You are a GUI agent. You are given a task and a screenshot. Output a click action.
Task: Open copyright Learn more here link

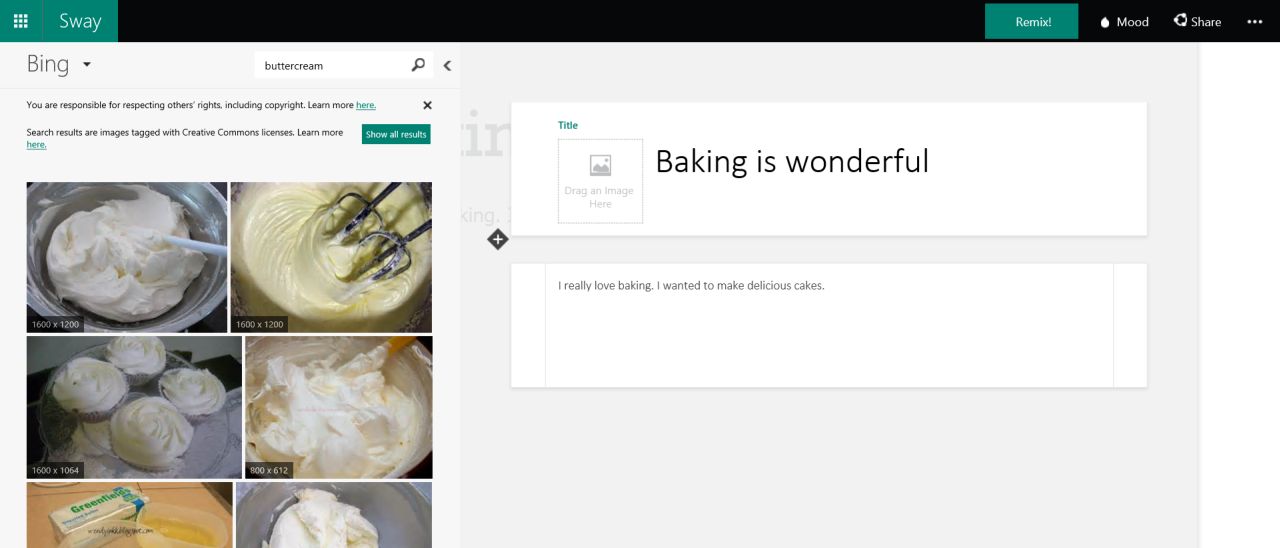click(366, 105)
